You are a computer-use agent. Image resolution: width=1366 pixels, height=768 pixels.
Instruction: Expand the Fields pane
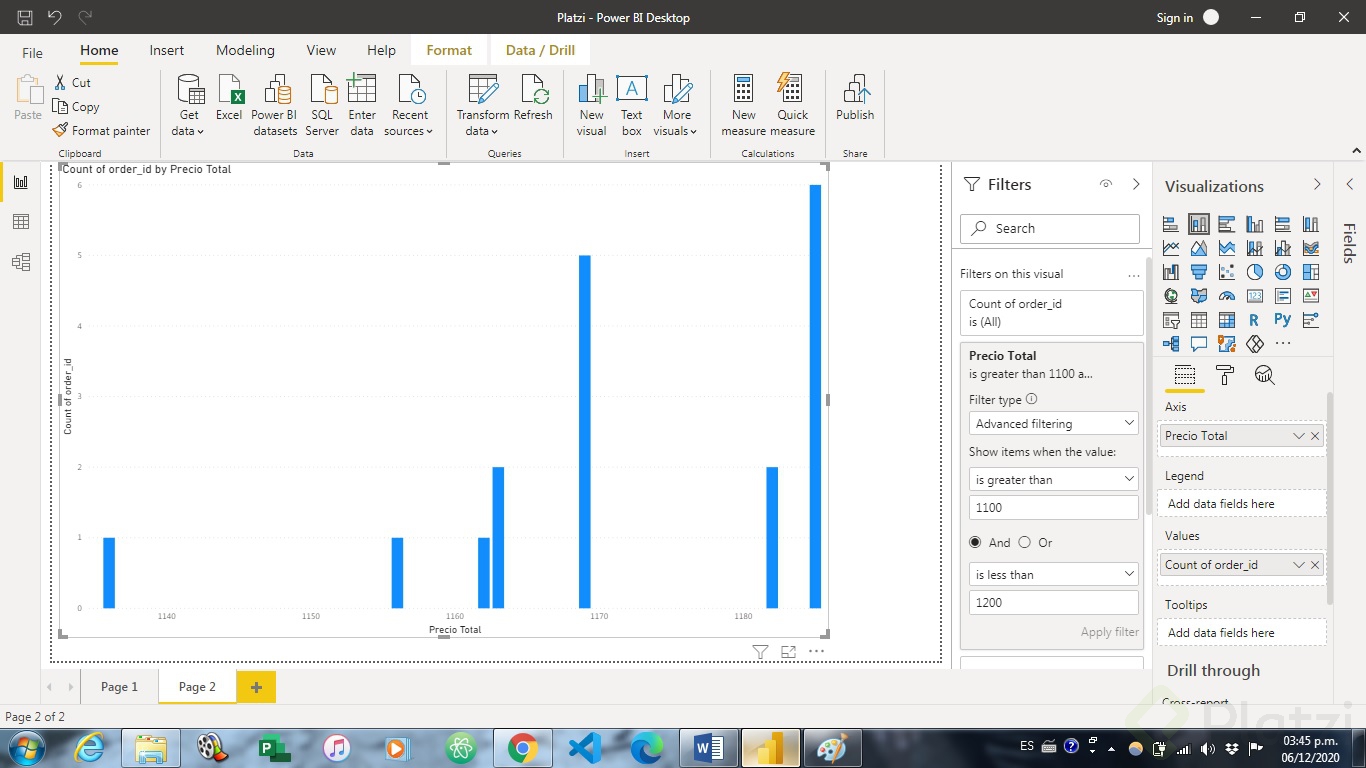pos(1349,185)
